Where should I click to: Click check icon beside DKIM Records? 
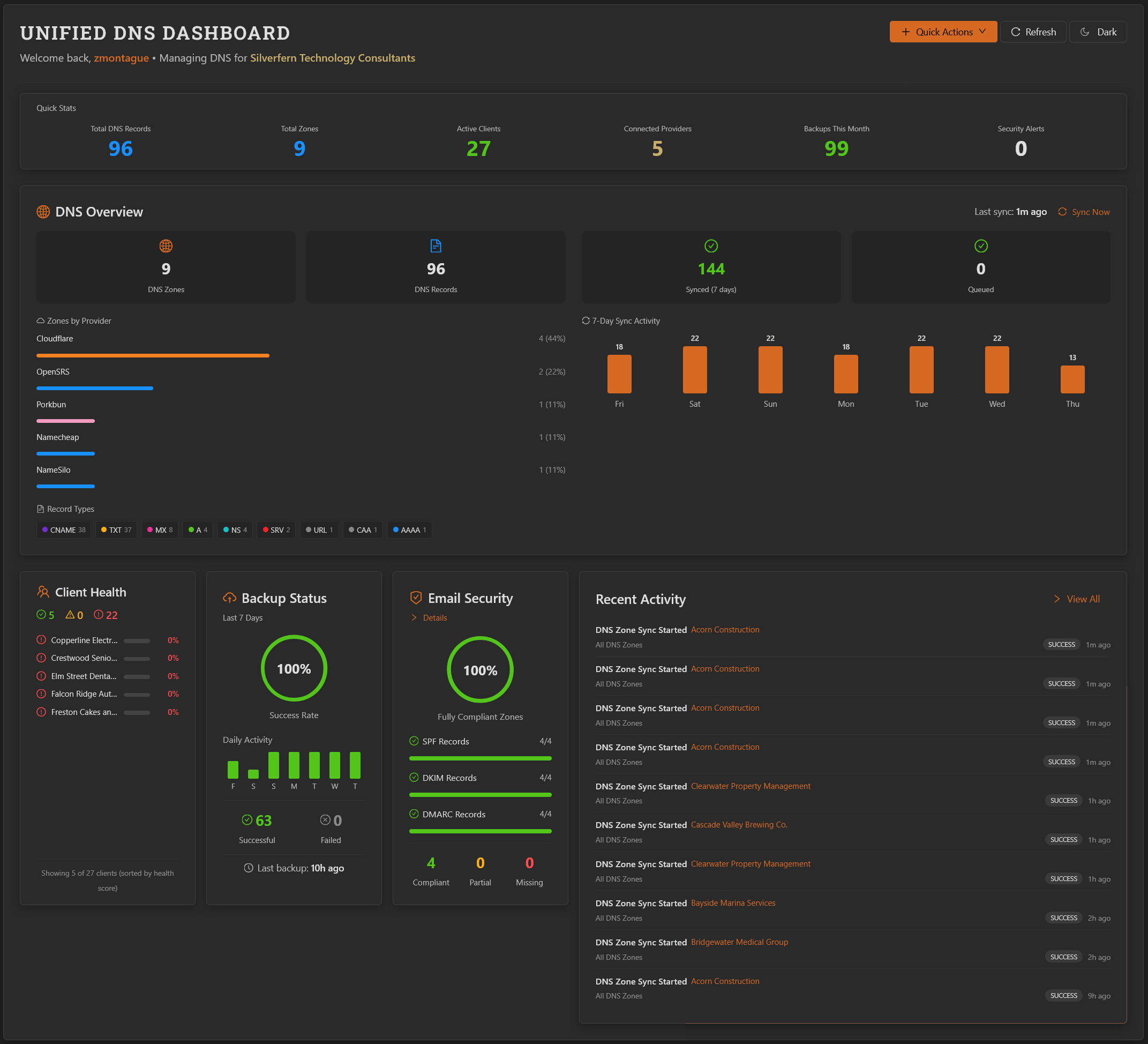414,777
